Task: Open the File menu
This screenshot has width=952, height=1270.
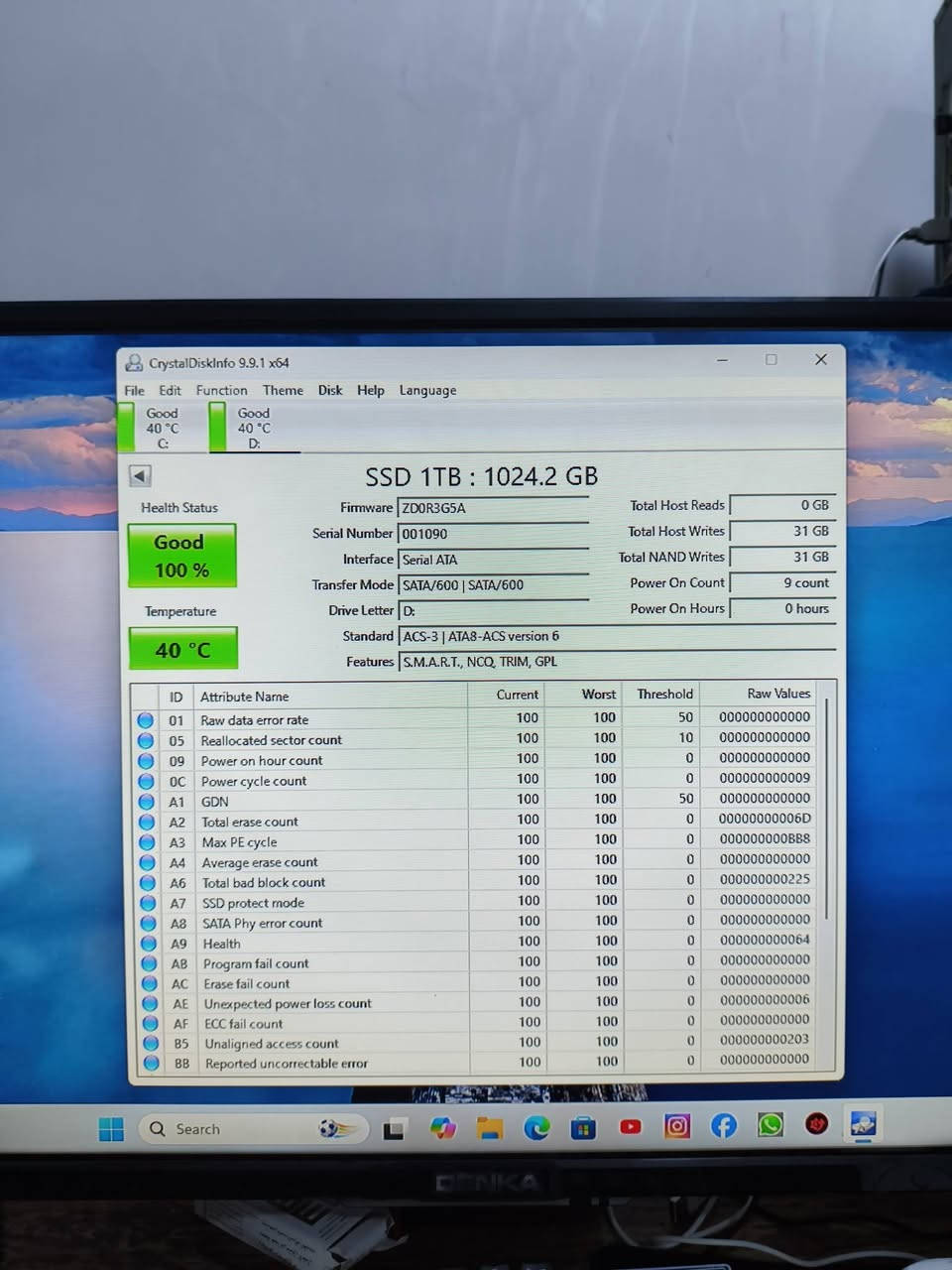Action: coord(134,390)
